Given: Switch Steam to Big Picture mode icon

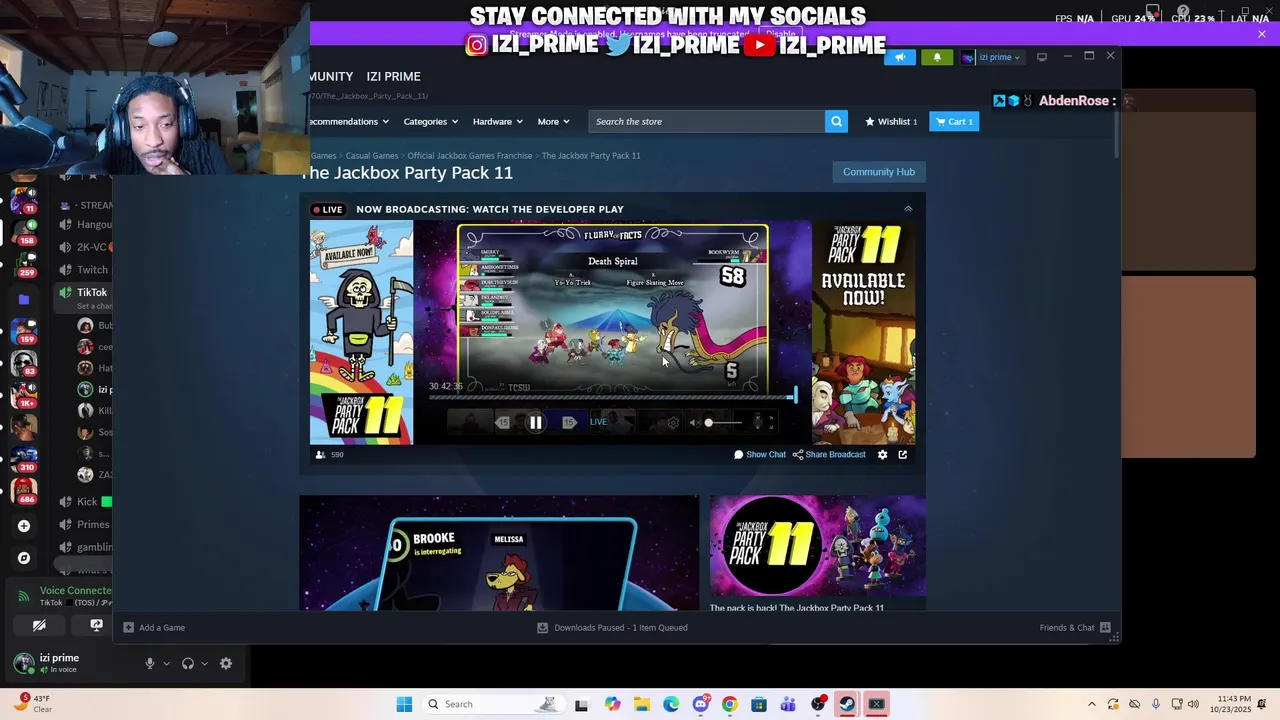Looking at the screenshot, I should 1042,57.
